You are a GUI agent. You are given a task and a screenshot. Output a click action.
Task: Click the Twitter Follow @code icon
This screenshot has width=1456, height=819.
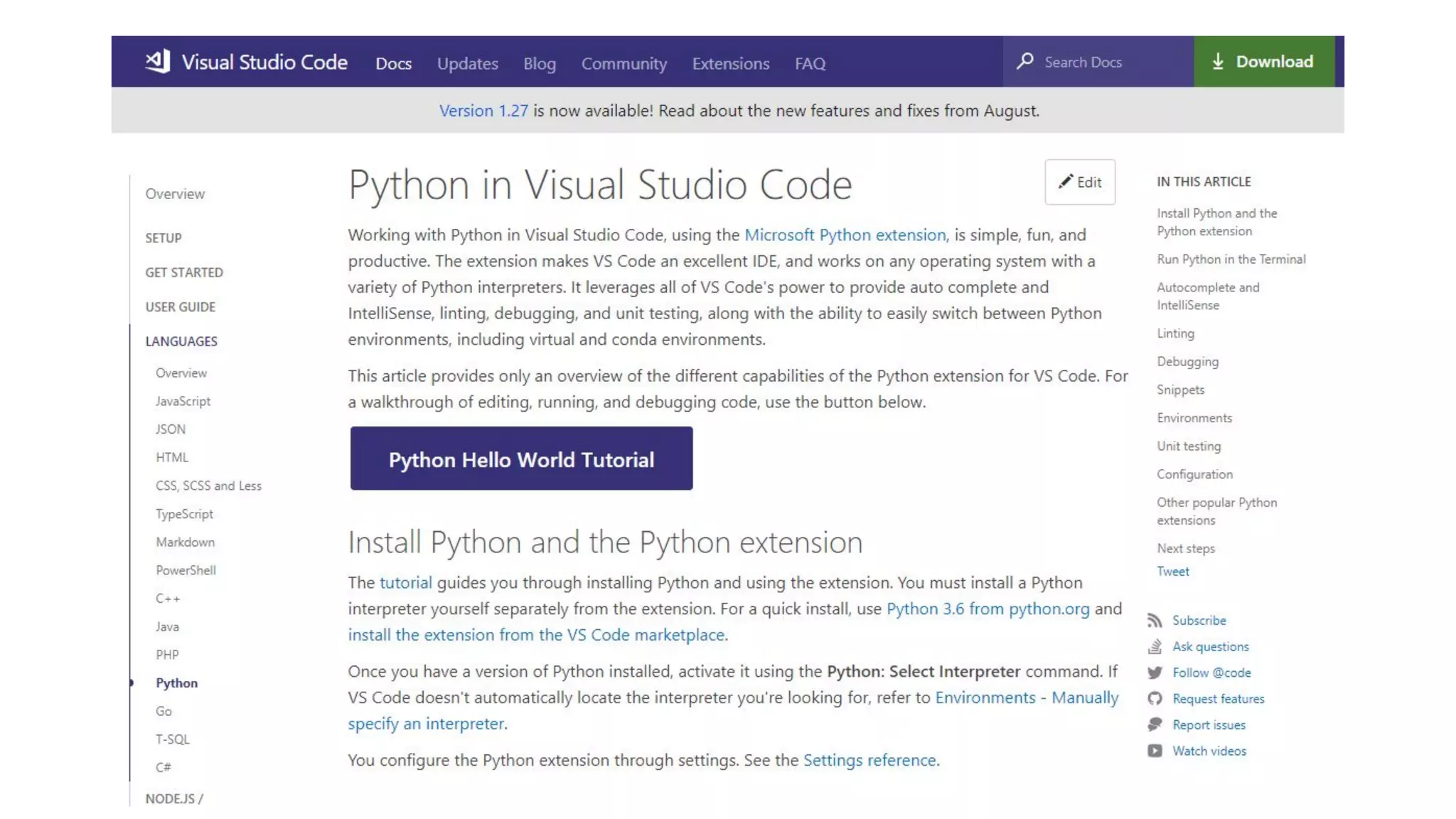[x=1155, y=673]
